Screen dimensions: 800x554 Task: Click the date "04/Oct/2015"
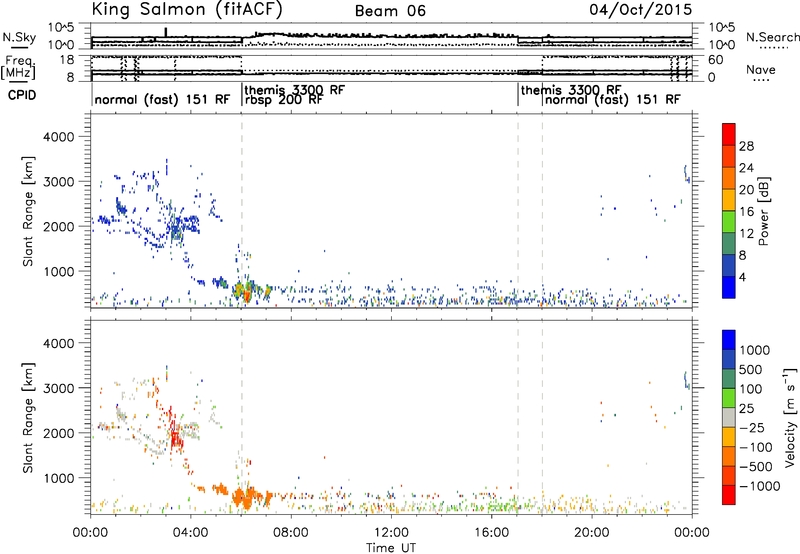[x=641, y=10]
